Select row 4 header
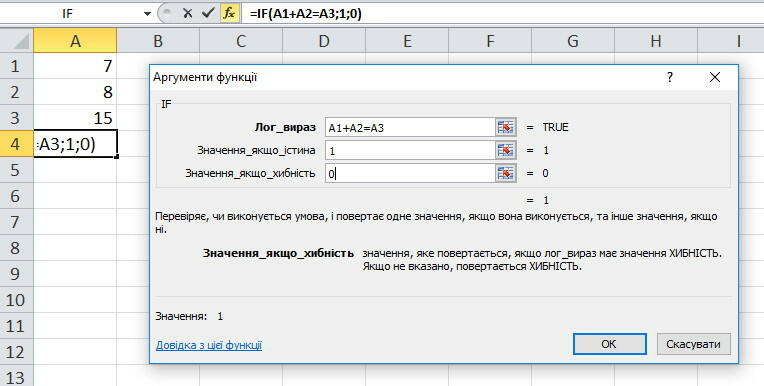Screen dimensions: 764x386 (x=16, y=144)
